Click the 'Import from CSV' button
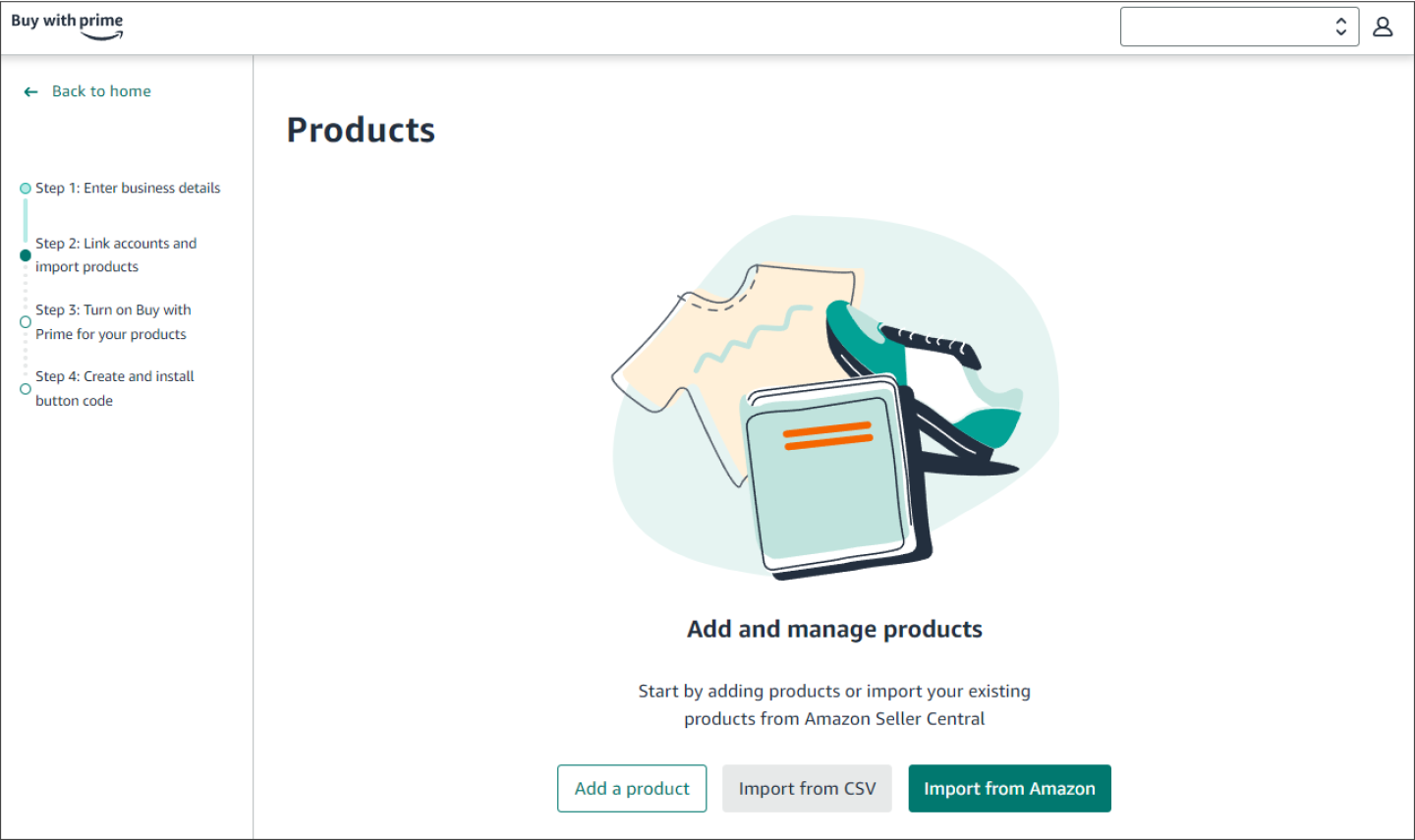The height and width of the screenshot is (840, 1415). (x=807, y=788)
